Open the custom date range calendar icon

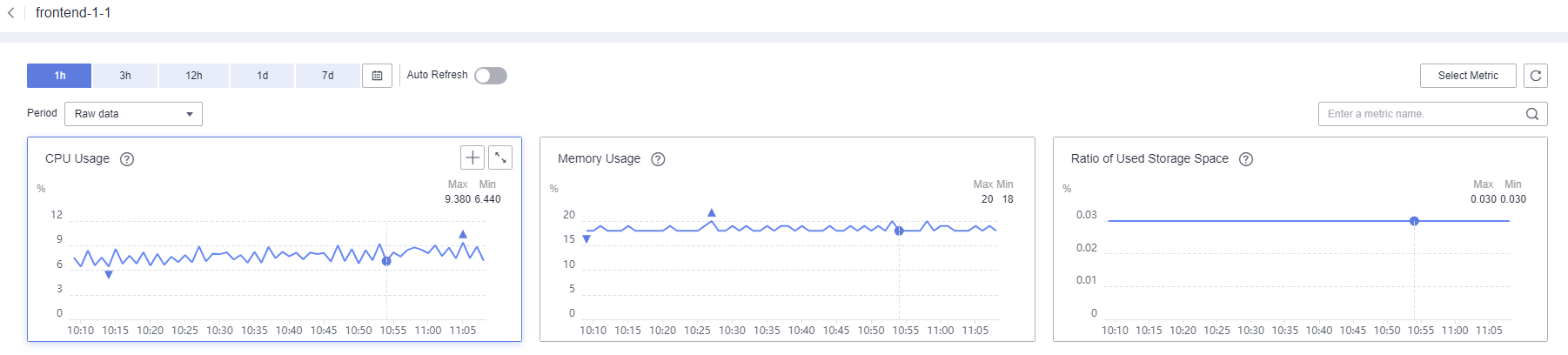(x=377, y=76)
